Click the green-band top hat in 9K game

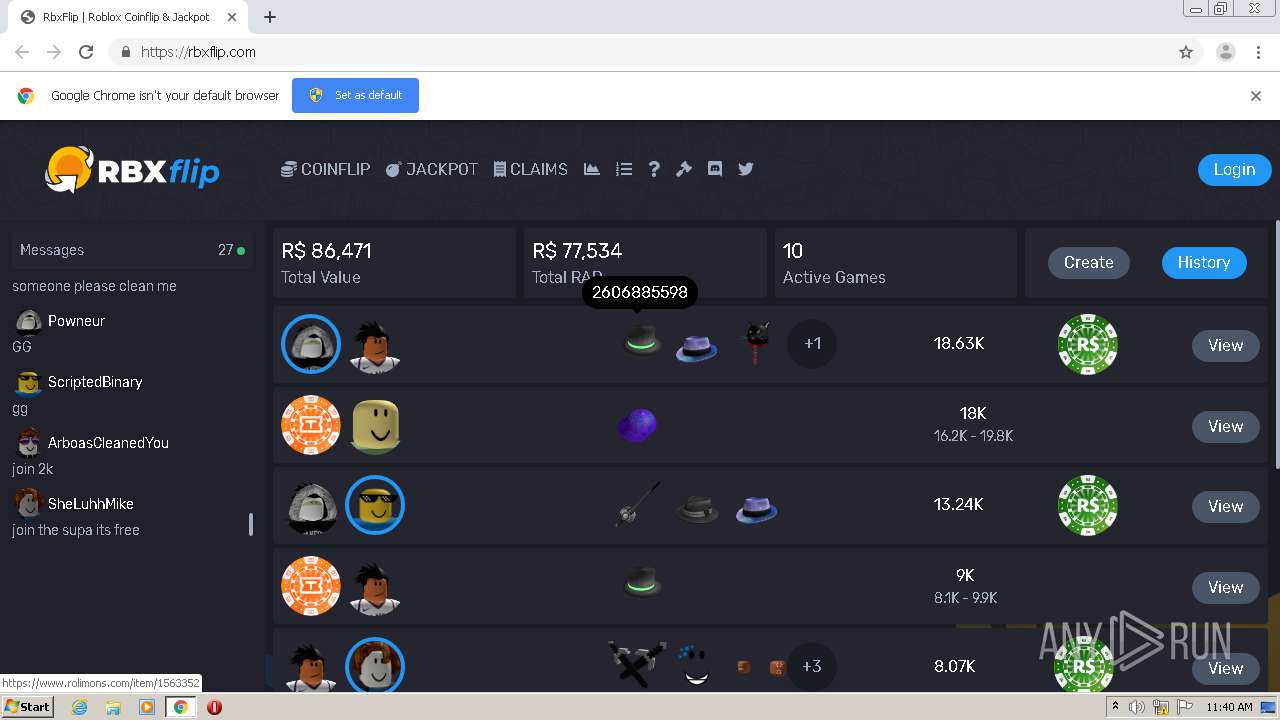click(x=642, y=581)
